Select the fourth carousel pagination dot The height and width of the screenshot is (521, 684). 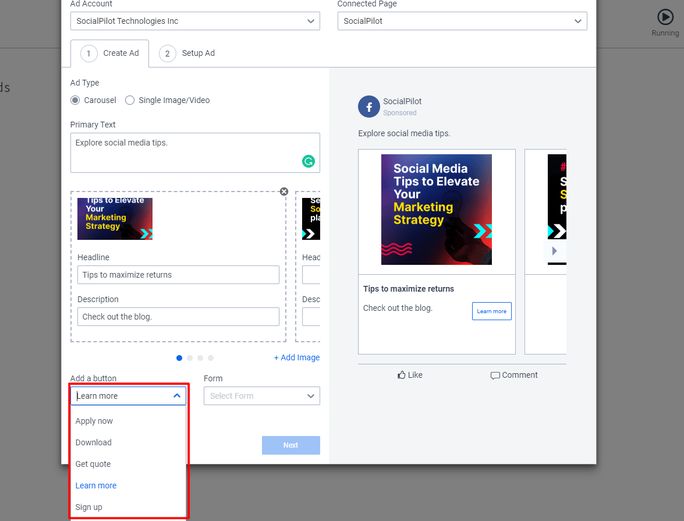point(211,358)
